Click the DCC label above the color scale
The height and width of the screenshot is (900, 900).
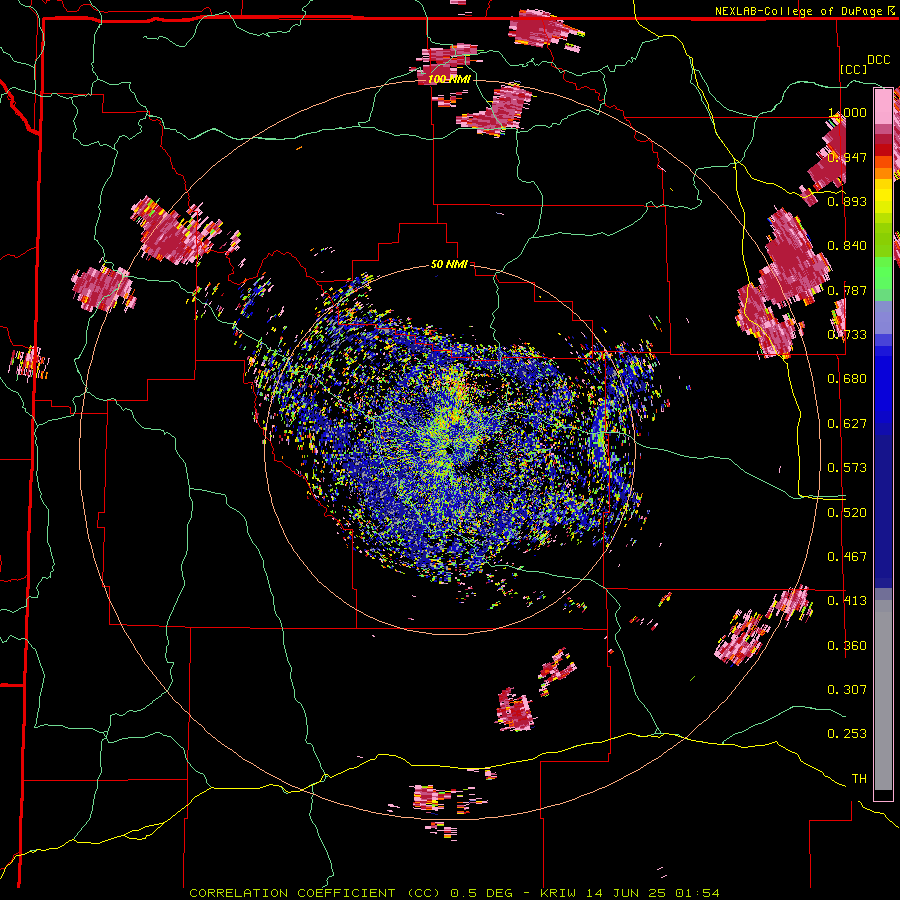coord(878,60)
